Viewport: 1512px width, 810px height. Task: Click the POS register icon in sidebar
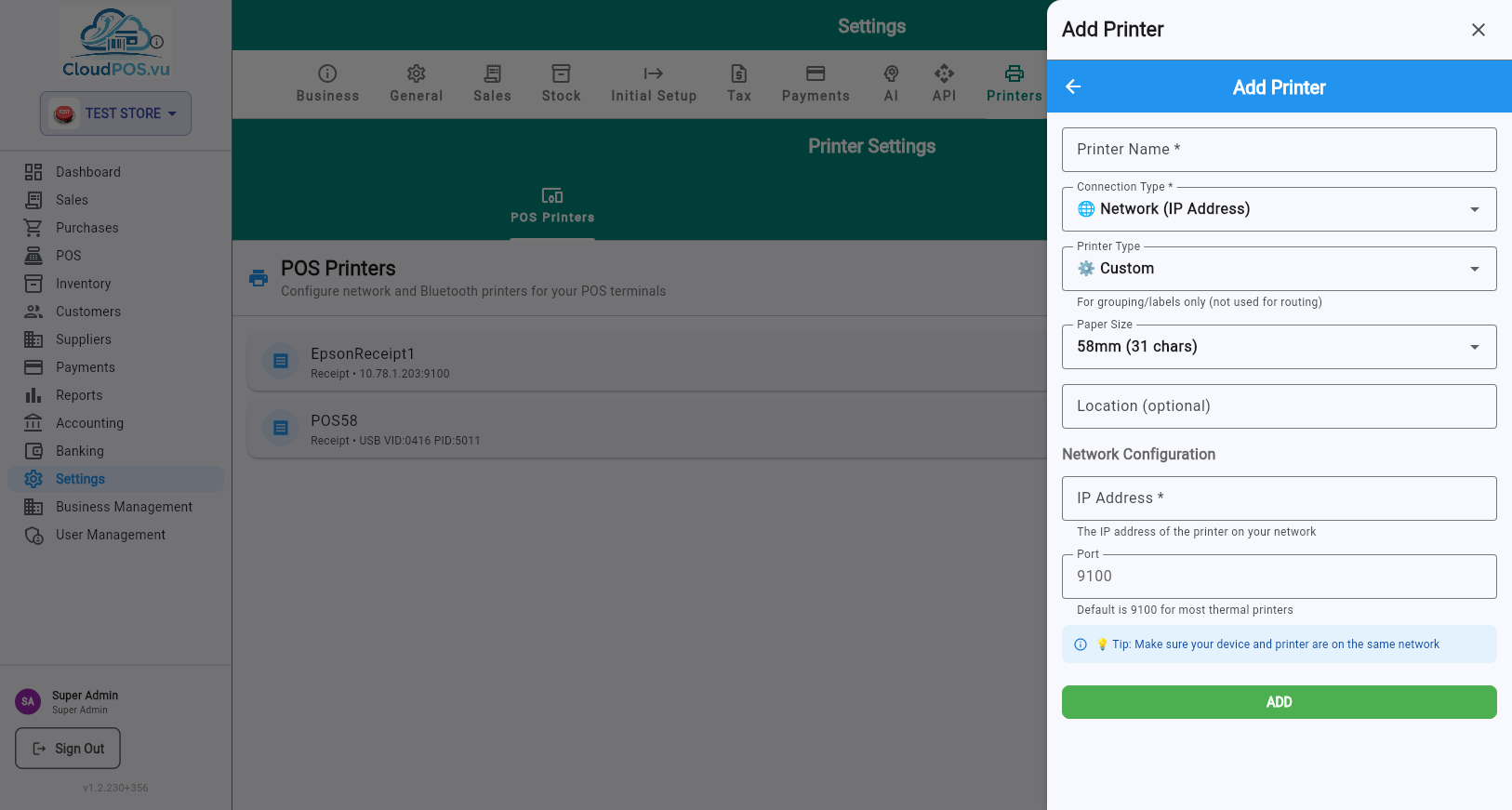pos(33,256)
